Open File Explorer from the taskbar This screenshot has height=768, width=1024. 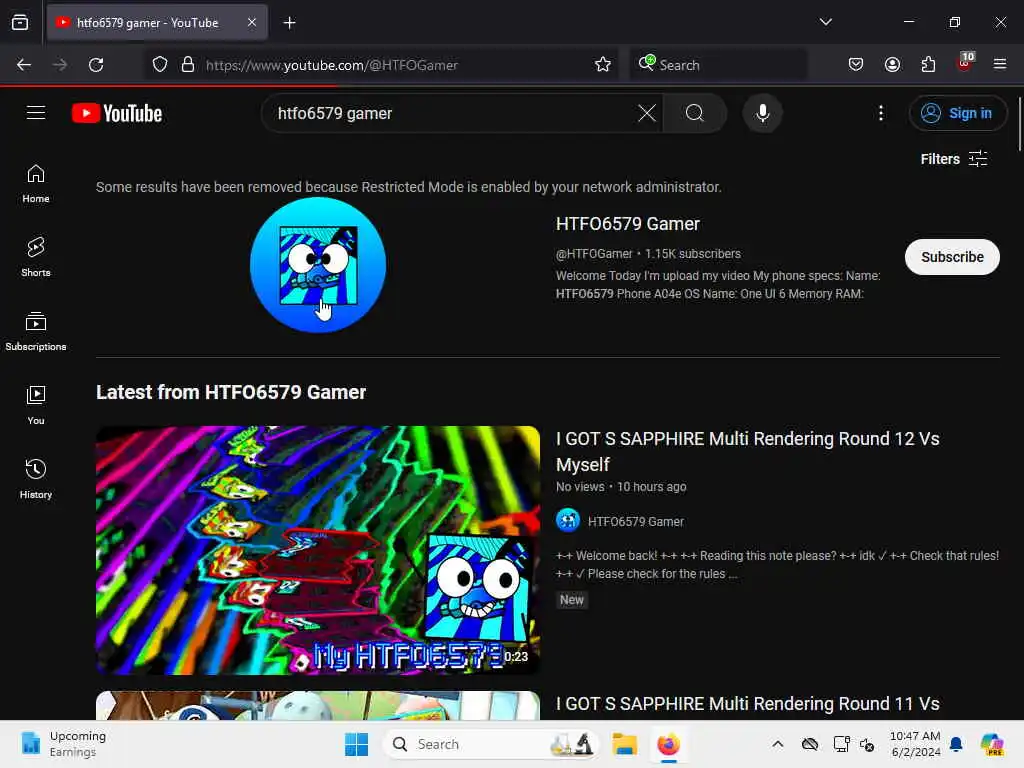(x=624, y=744)
